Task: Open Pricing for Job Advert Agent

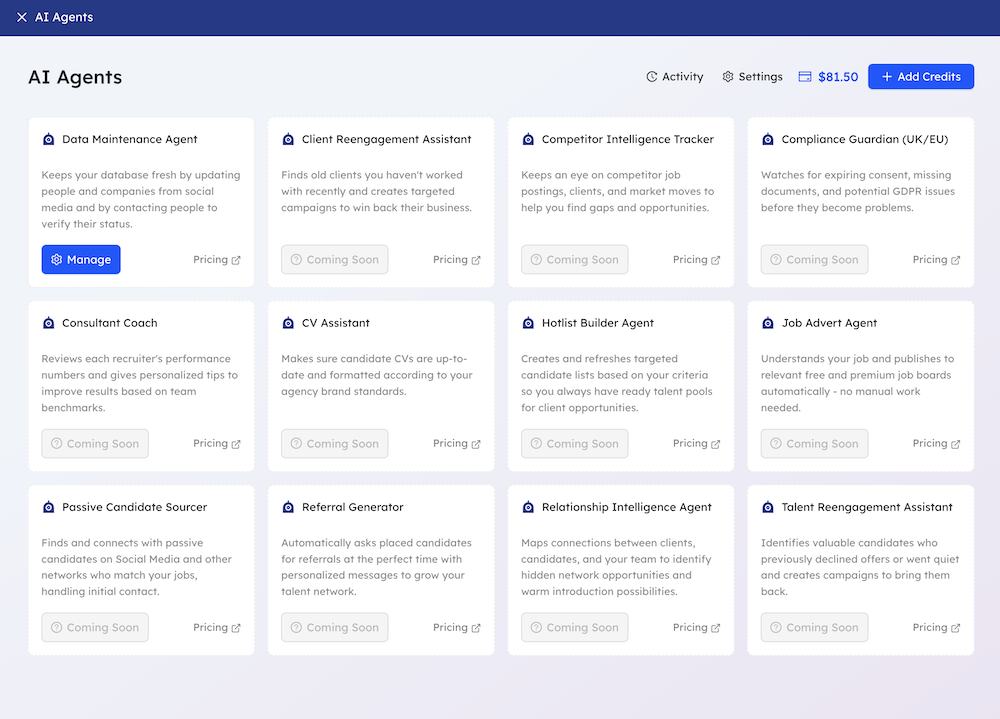Action: point(936,444)
